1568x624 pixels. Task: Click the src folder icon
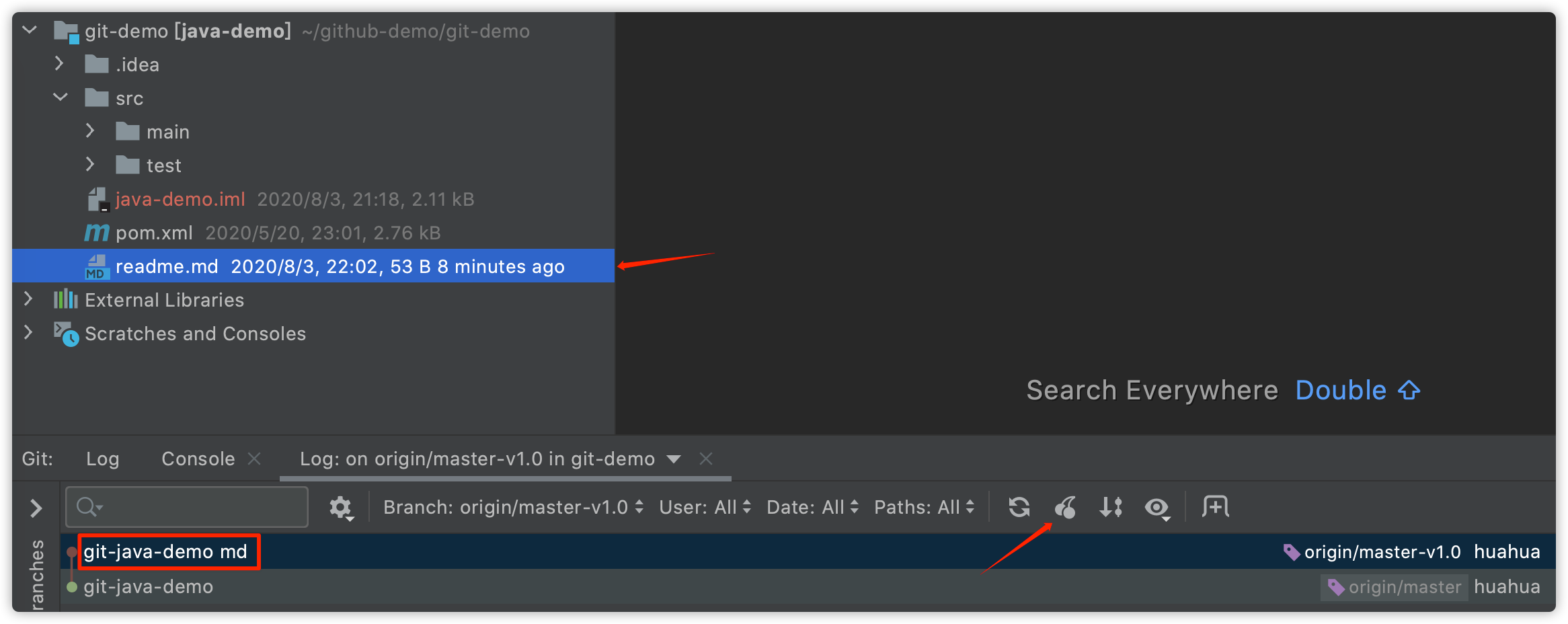(97, 98)
